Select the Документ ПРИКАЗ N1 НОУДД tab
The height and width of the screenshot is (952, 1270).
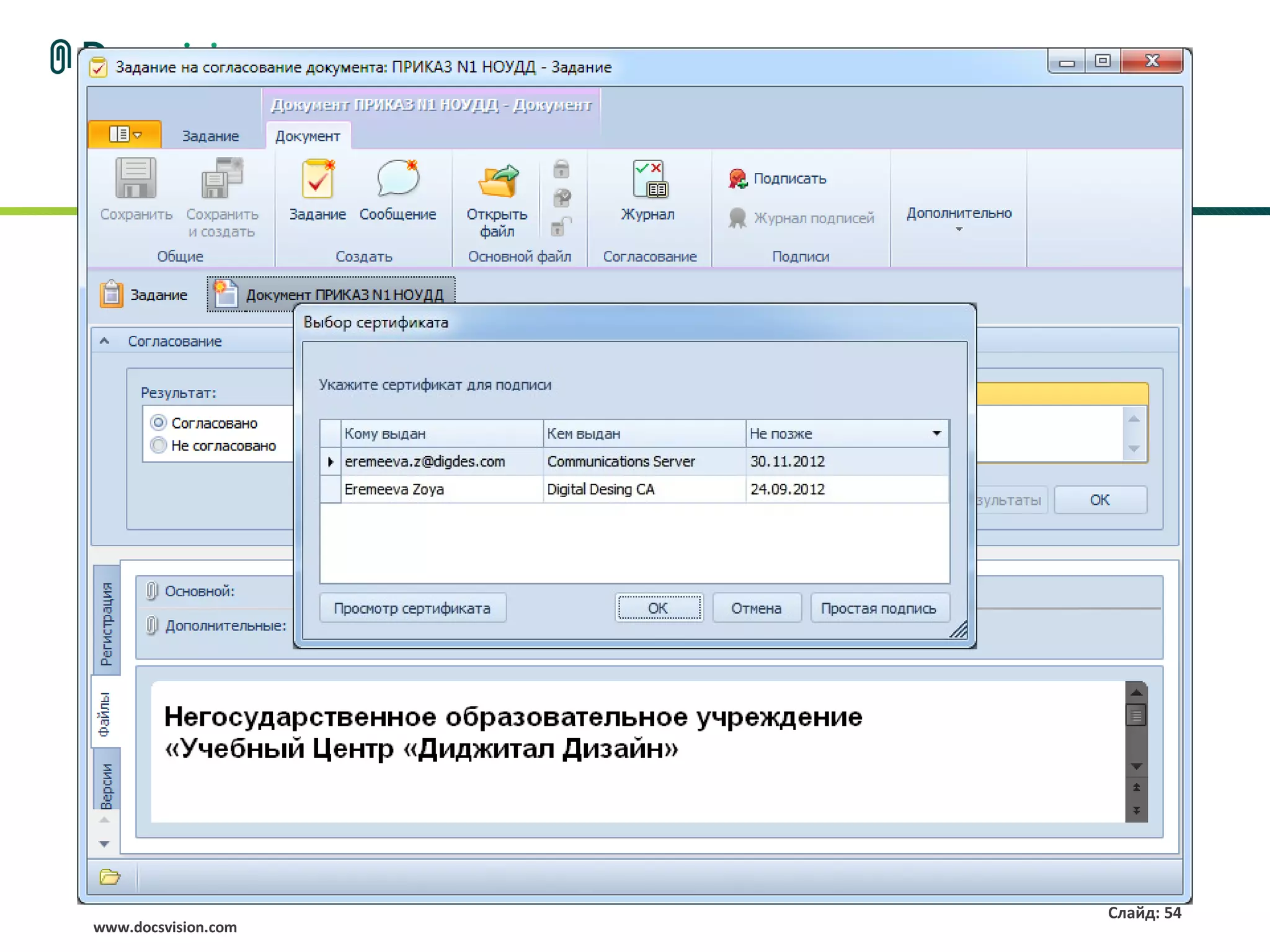tap(331, 294)
